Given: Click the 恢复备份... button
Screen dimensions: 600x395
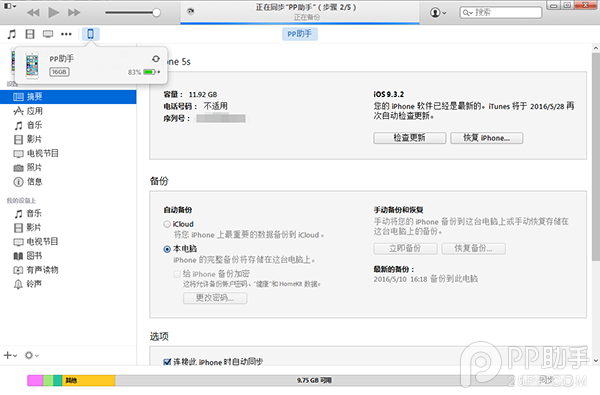Looking at the screenshot, I should coord(473,249).
